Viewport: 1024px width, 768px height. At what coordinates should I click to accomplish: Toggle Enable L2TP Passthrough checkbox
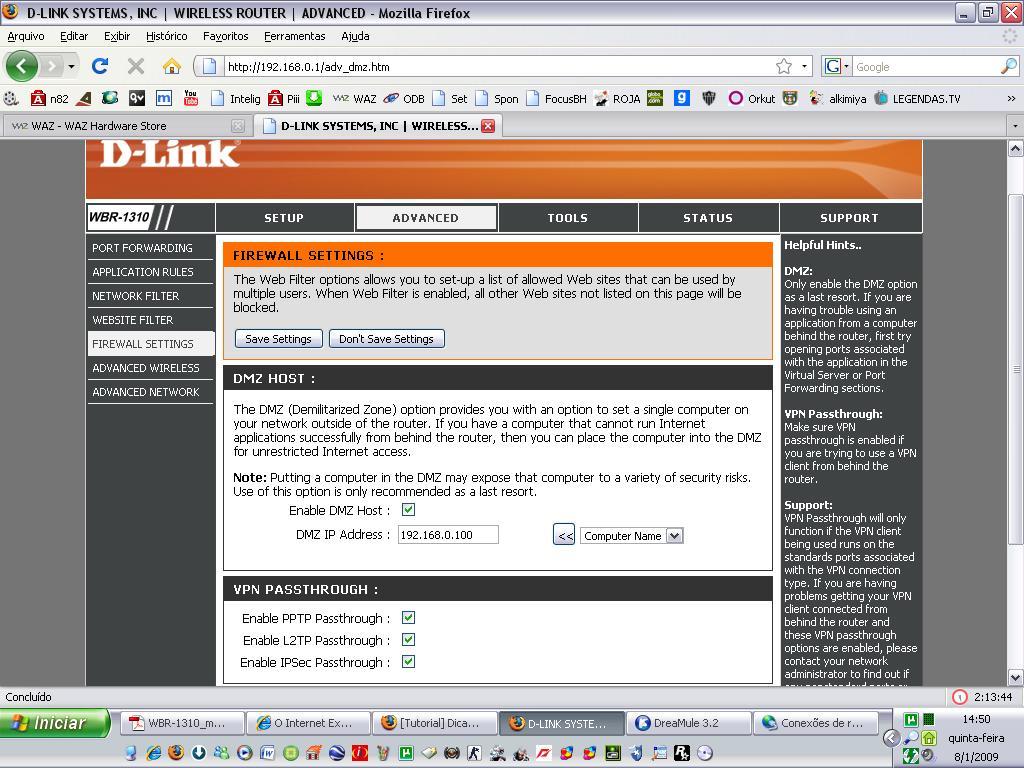coord(408,639)
